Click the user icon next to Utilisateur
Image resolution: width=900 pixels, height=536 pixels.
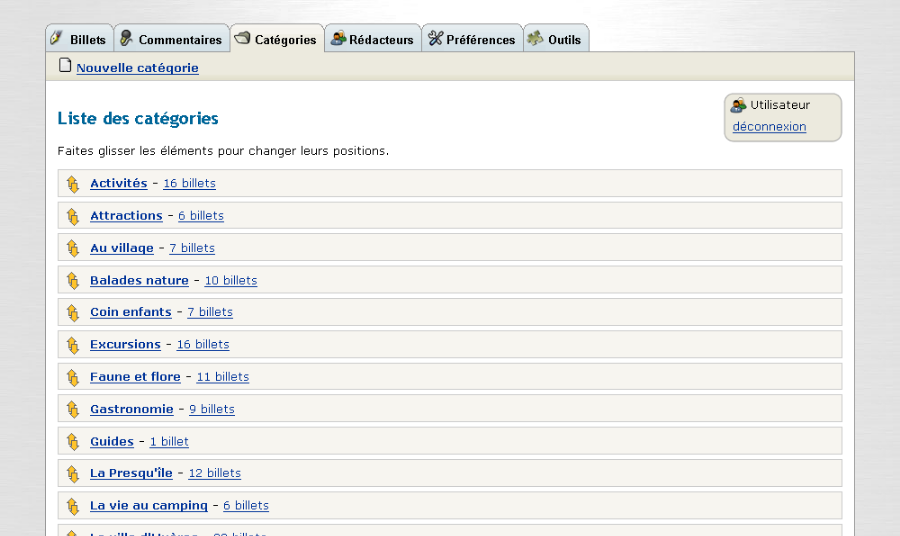pyautogui.click(x=739, y=105)
